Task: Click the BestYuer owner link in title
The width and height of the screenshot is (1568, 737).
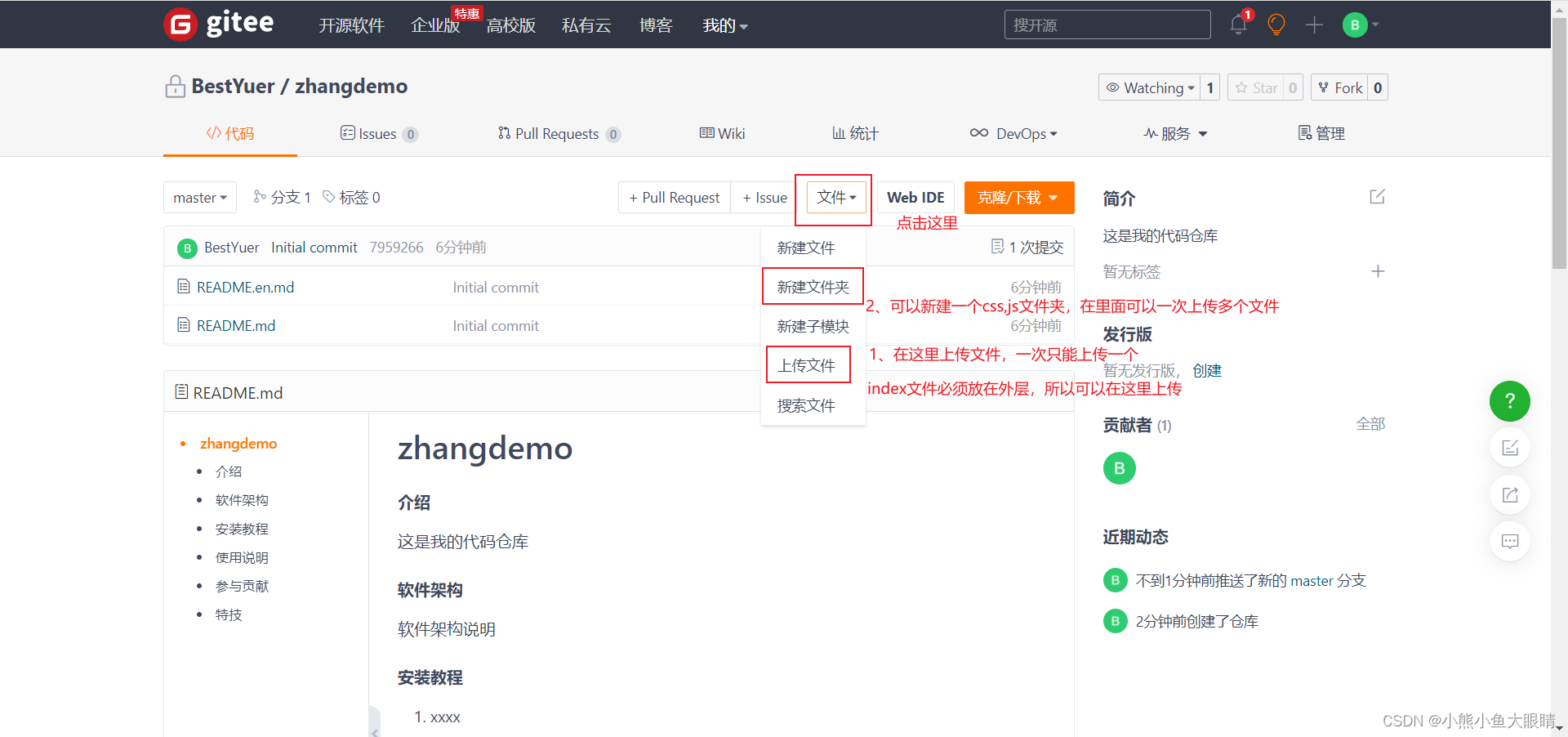Action: point(233,86)
